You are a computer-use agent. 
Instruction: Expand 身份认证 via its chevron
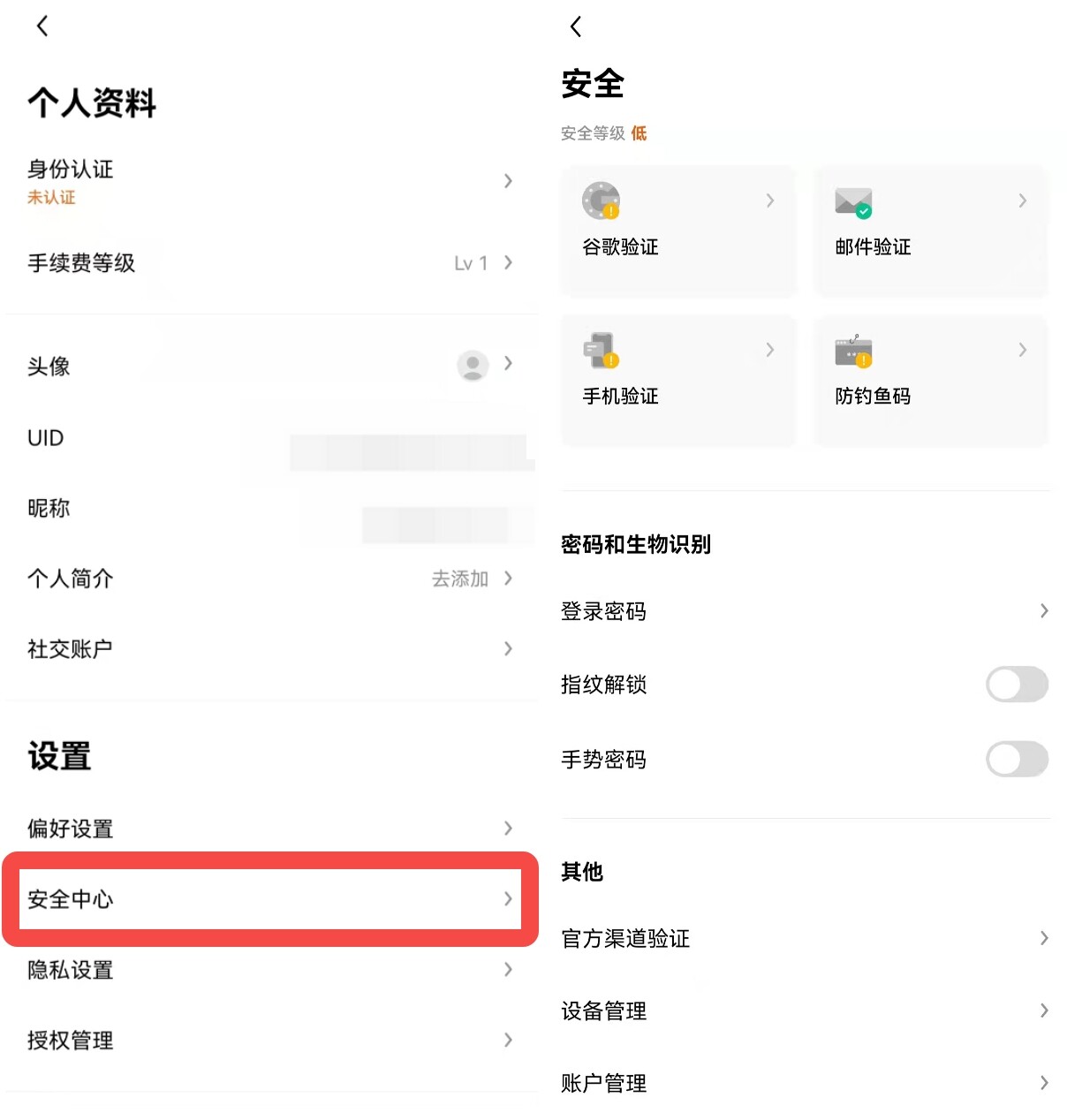click(508, 181)
